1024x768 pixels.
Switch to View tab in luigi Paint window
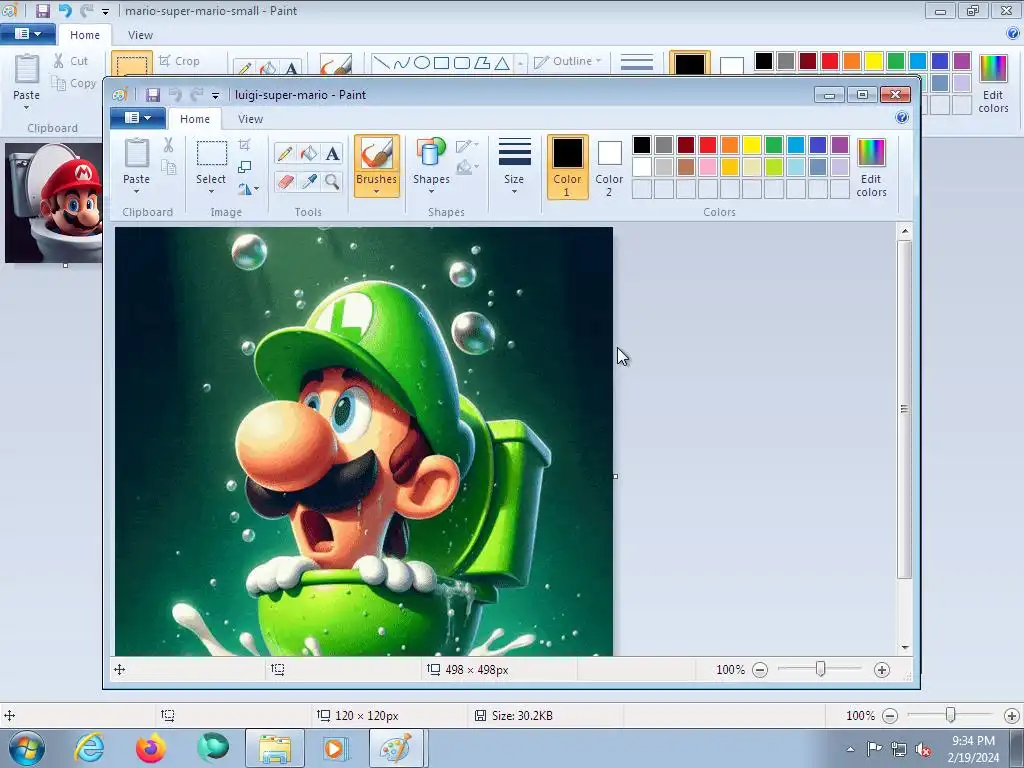click(250, 119)
